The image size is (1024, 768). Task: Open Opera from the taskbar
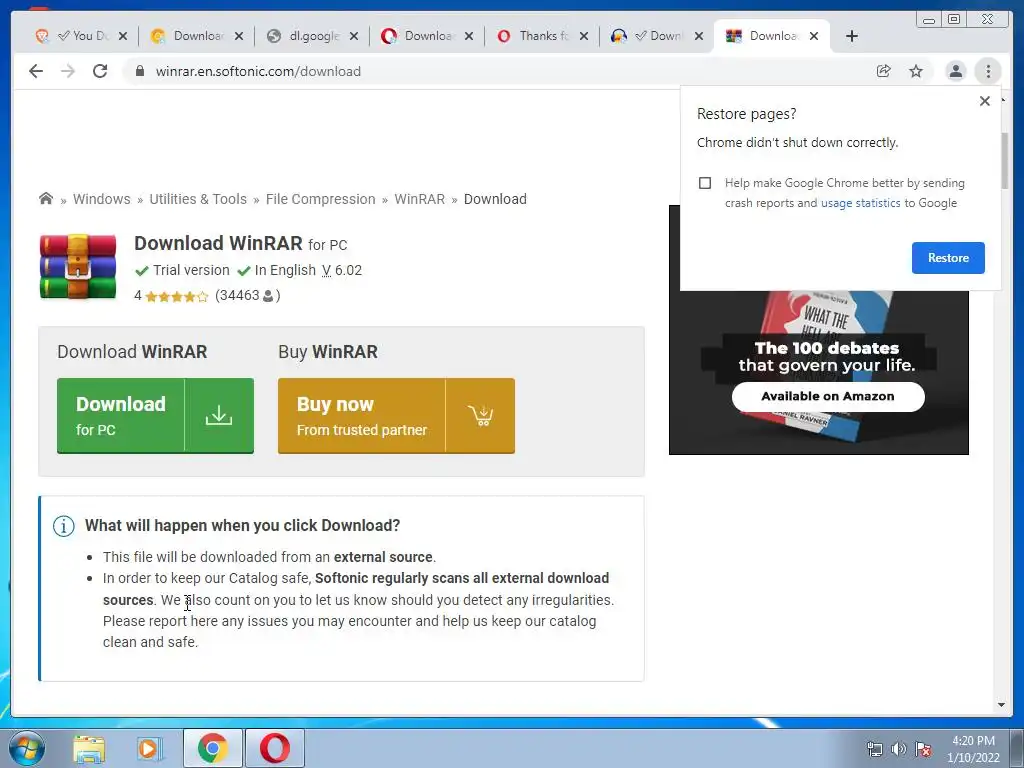coord(275,748)
